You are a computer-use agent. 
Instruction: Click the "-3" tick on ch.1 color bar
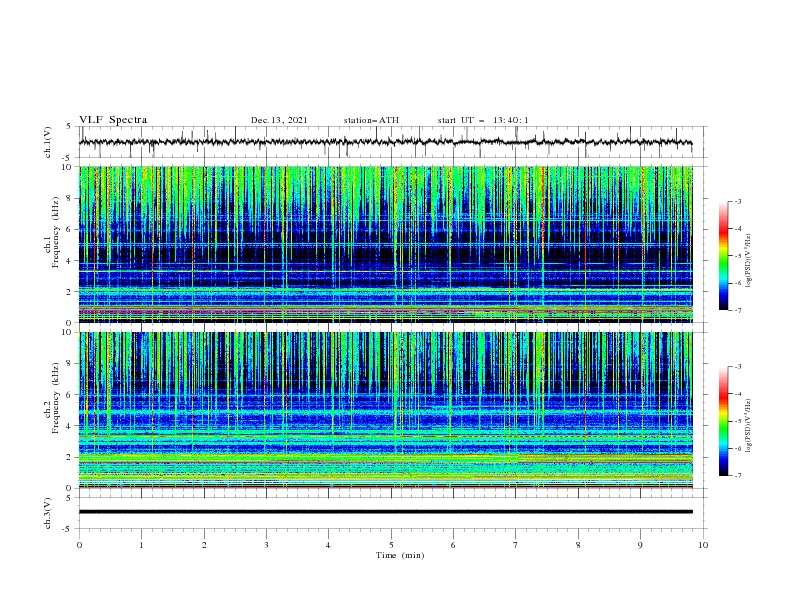point(738,201)
